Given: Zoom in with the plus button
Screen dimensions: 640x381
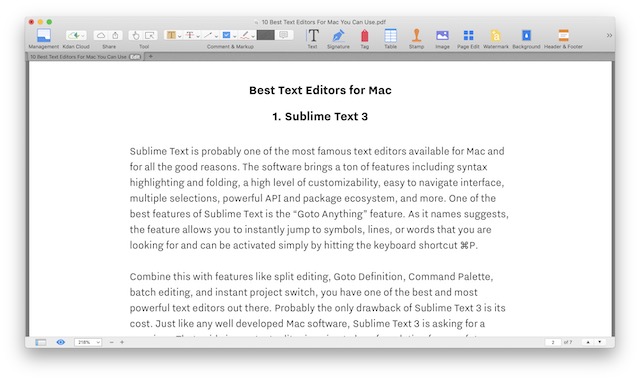Looking at the screenshot, I should pos(122,342).
